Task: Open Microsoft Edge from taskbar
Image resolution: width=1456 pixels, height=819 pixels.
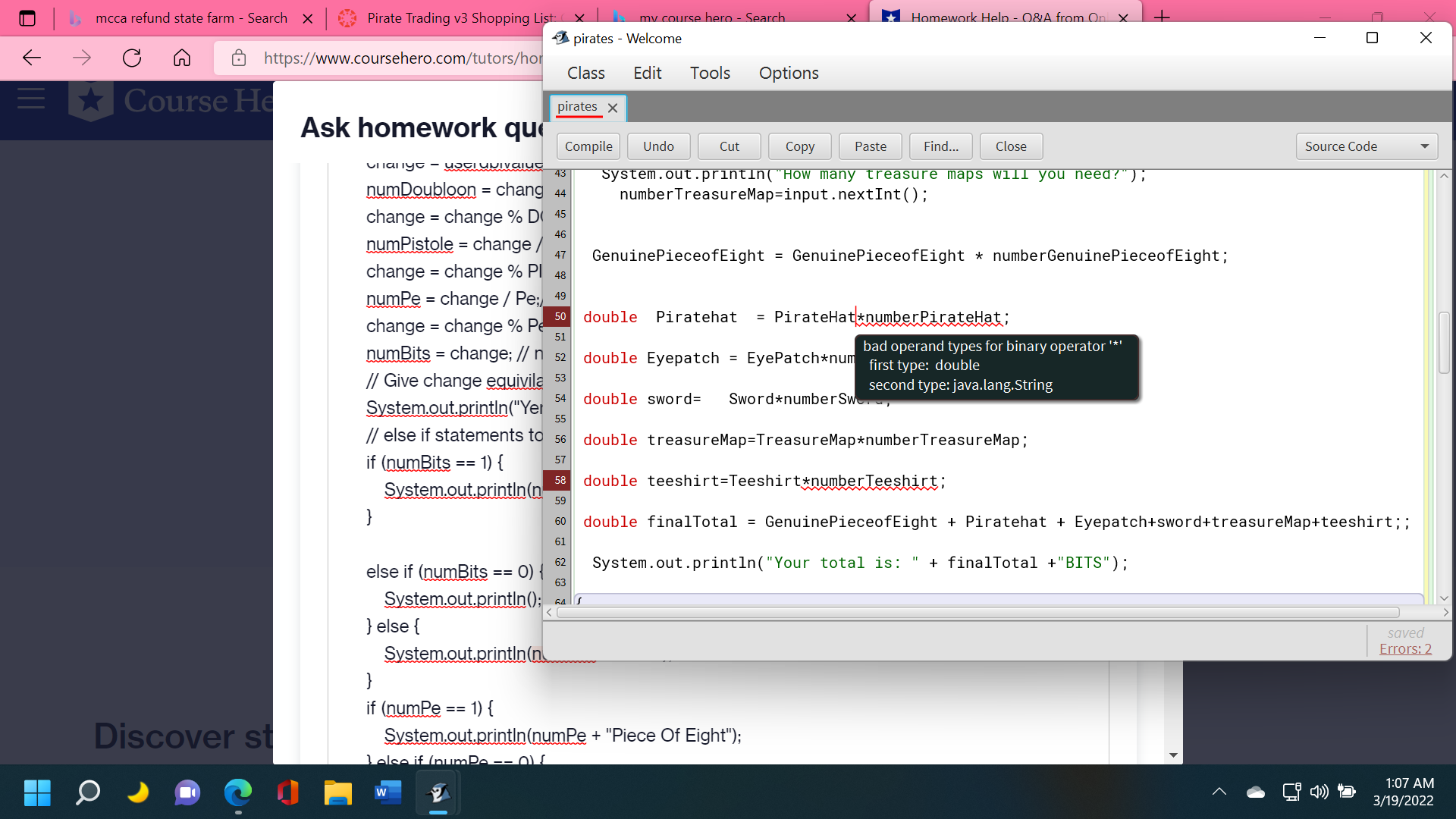Action: 237,792
